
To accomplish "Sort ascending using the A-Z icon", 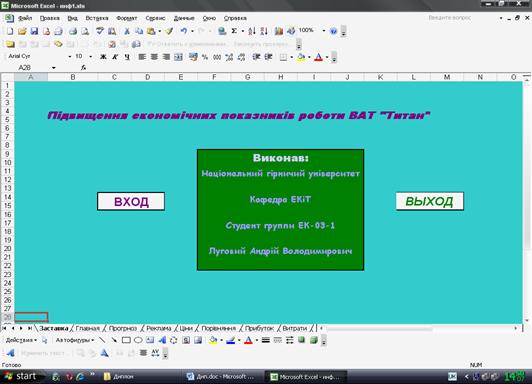I will point(252,31).
